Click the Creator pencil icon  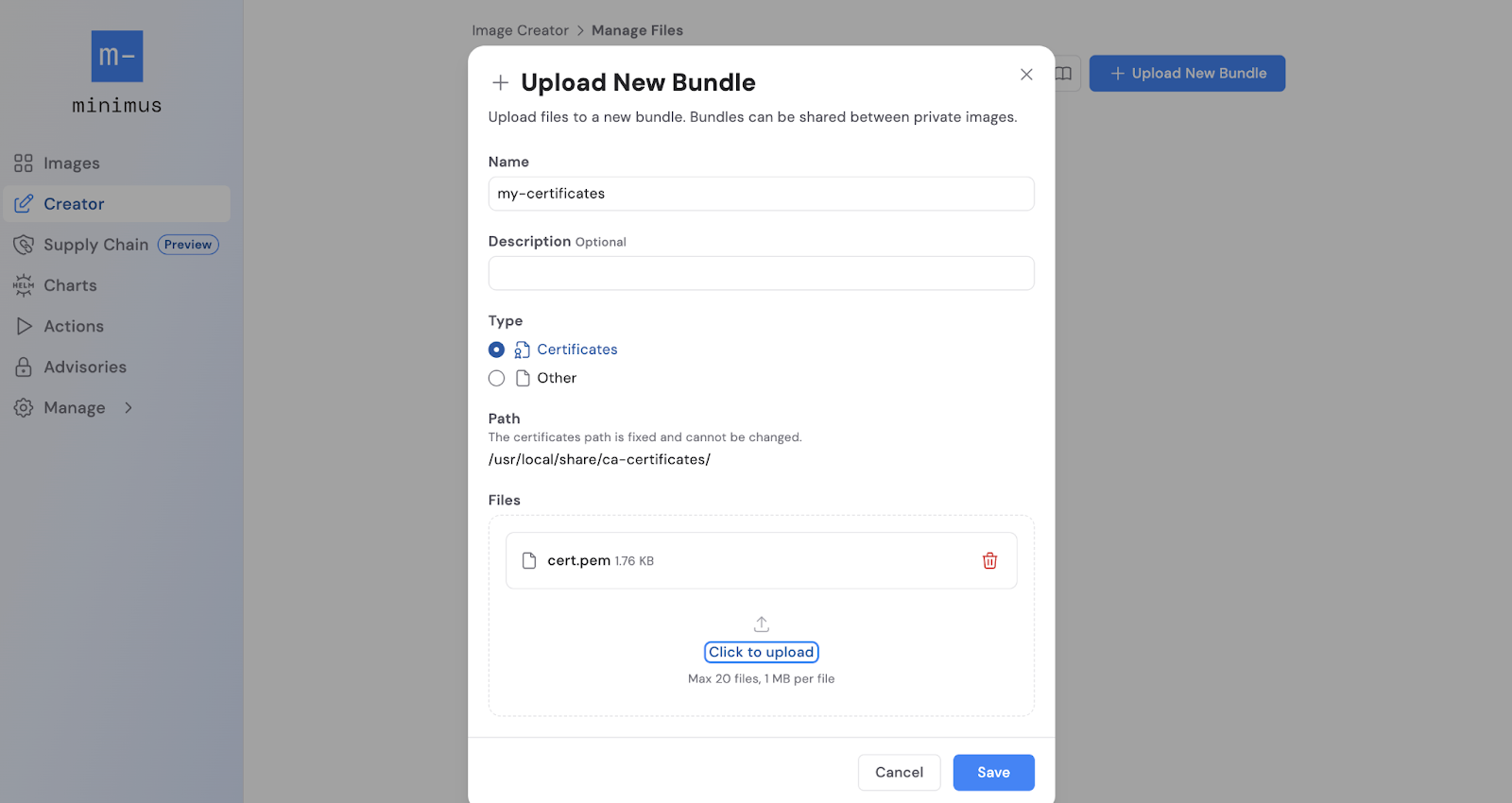click(x=24, y=204)
